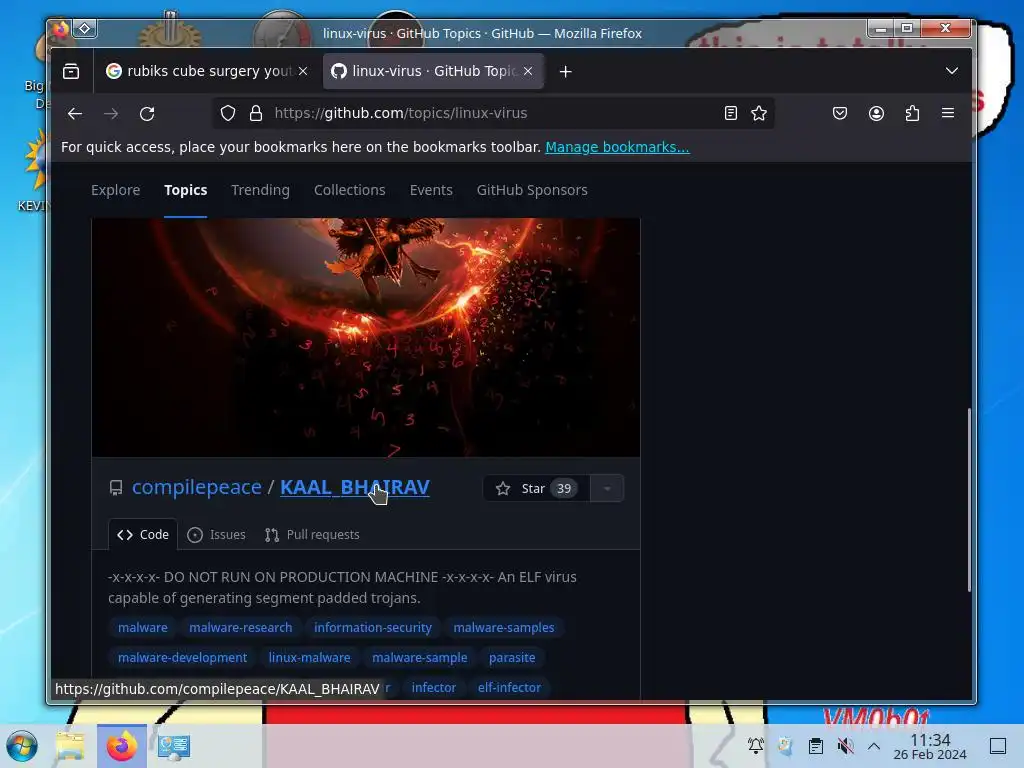Click the keep-on-all-desktops diamond title bar icon

tap(85, 29)
